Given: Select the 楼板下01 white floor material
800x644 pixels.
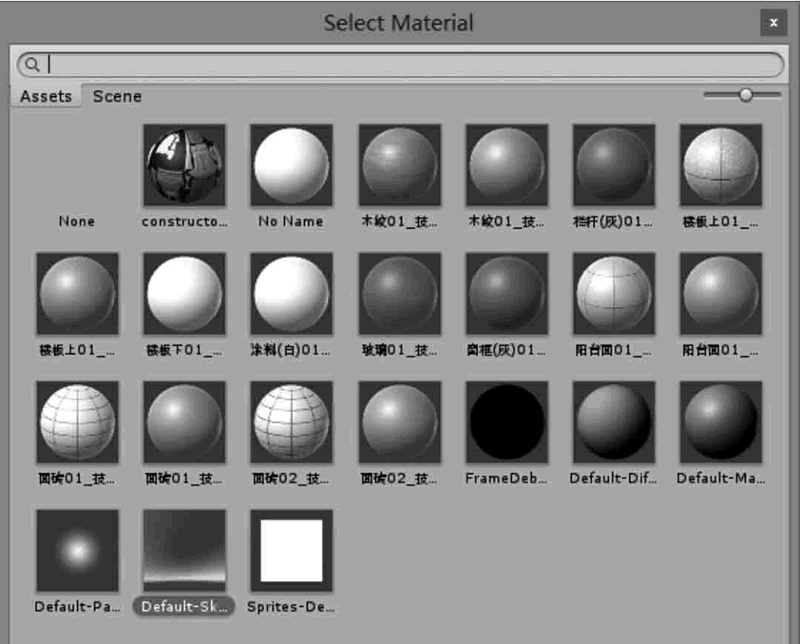Looking at the screenshot, I should pos(184,294).
